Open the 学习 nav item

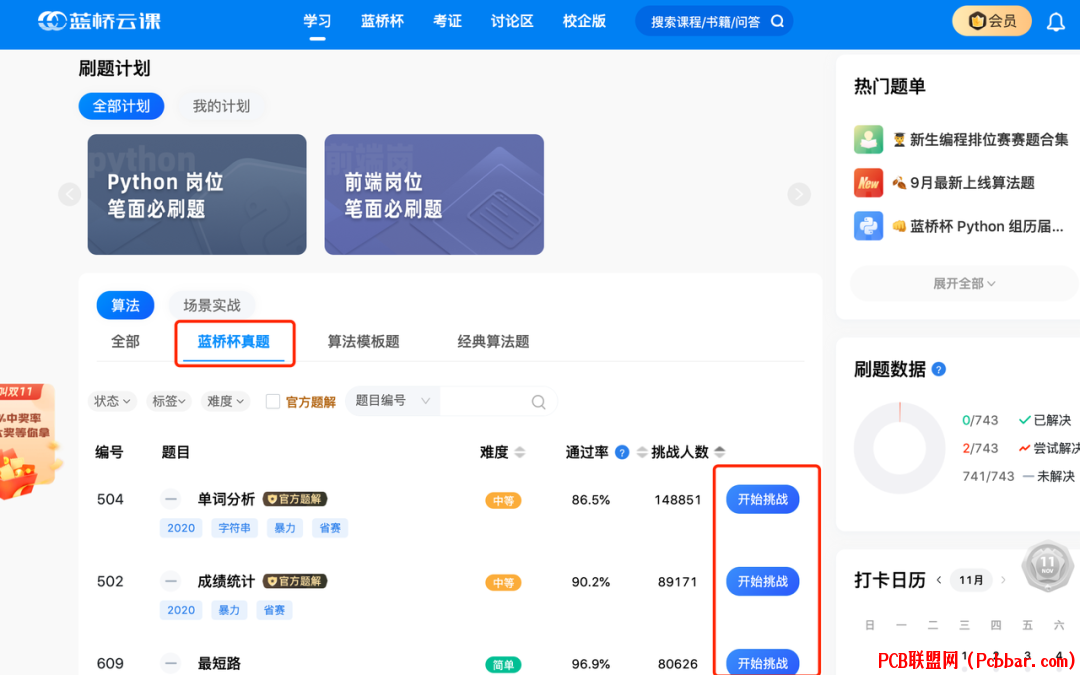[318, 21]
